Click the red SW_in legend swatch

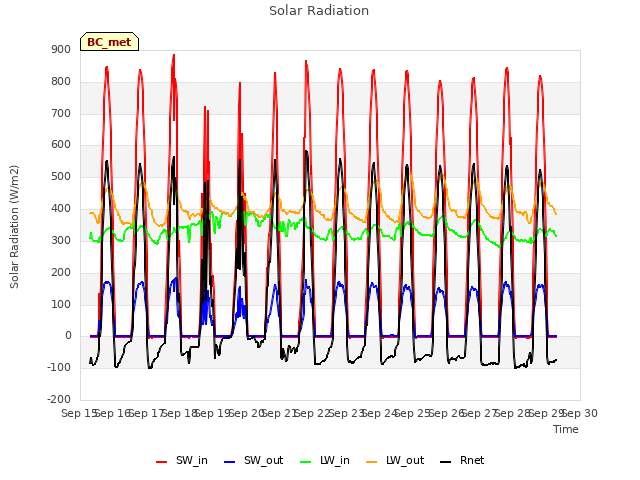coord(162,462)
